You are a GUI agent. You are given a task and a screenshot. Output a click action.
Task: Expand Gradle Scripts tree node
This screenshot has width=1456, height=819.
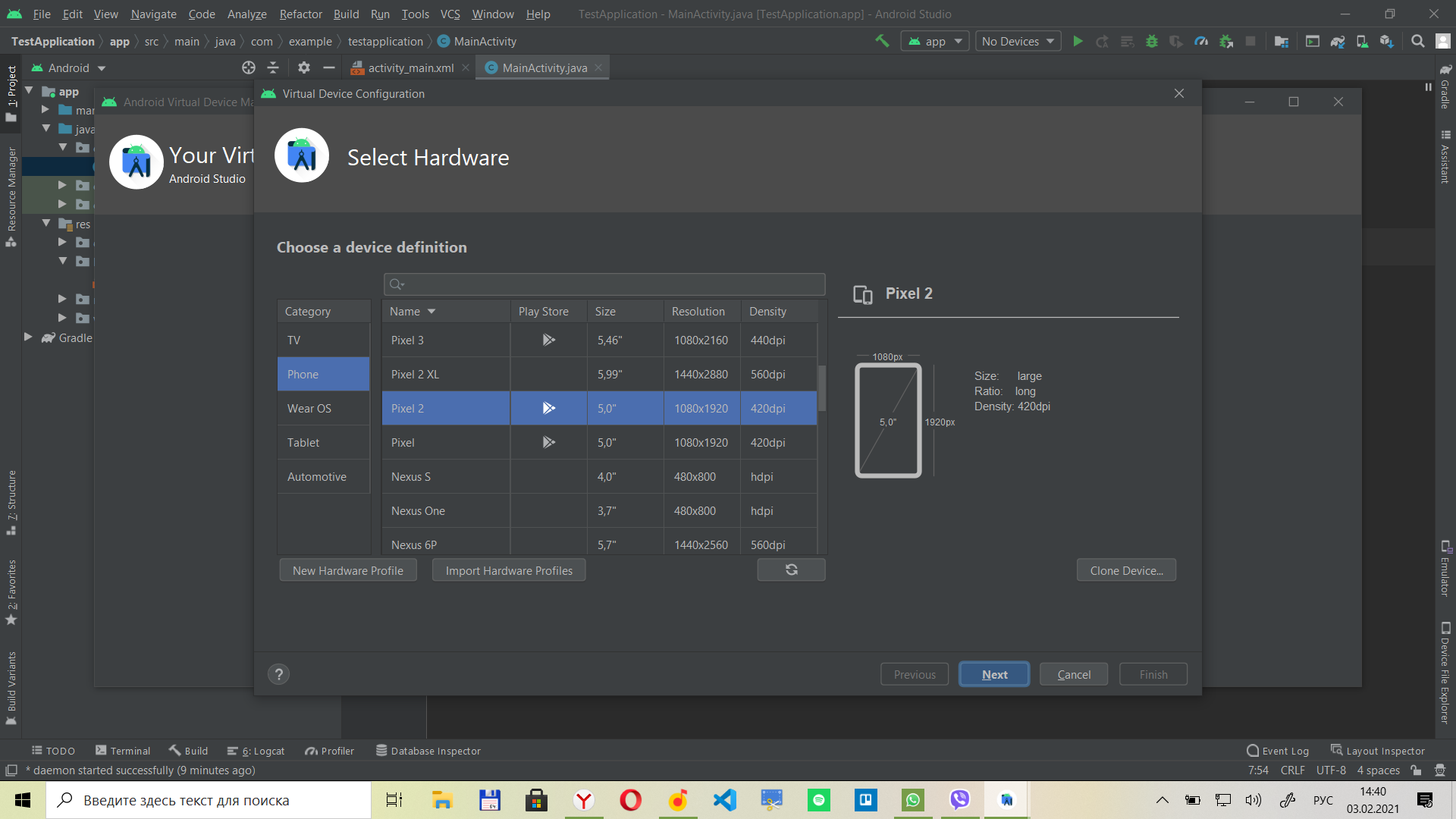pos(28,337)
